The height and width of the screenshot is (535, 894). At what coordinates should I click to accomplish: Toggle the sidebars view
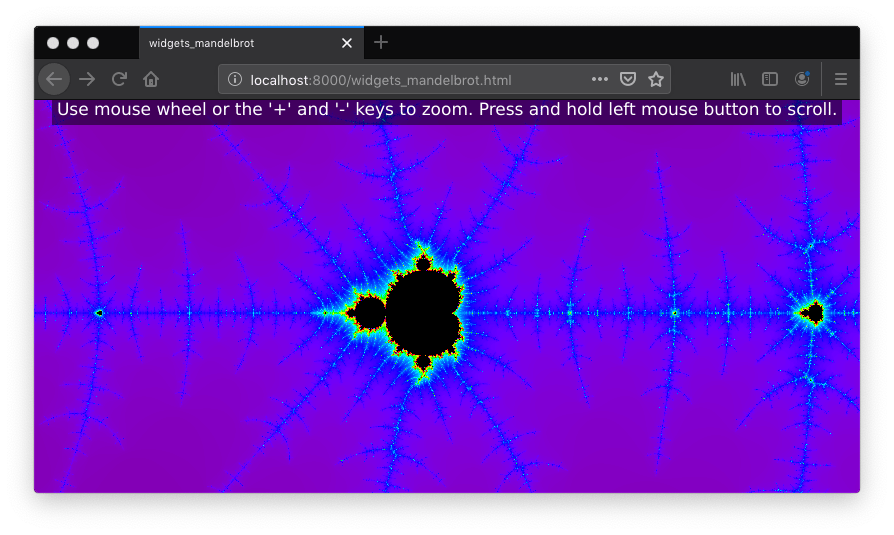(x=770, y=79)
